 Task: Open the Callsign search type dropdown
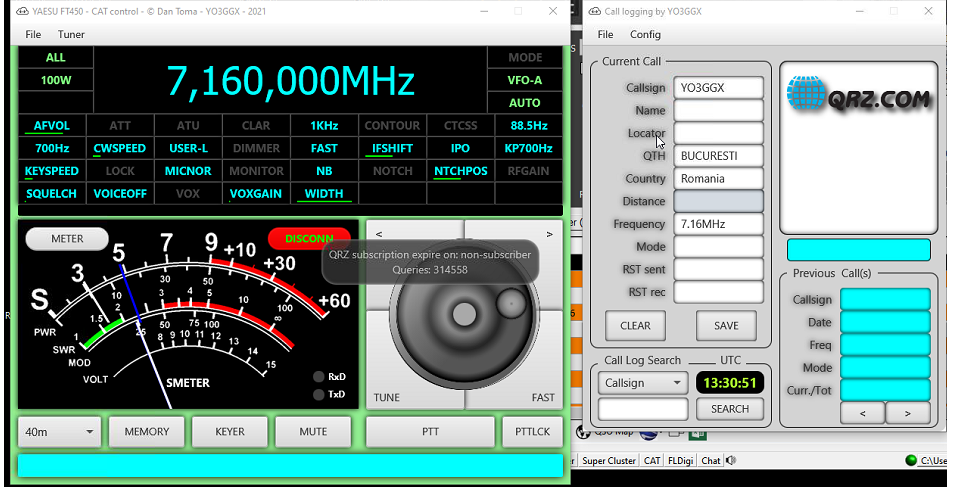point(643,383)
